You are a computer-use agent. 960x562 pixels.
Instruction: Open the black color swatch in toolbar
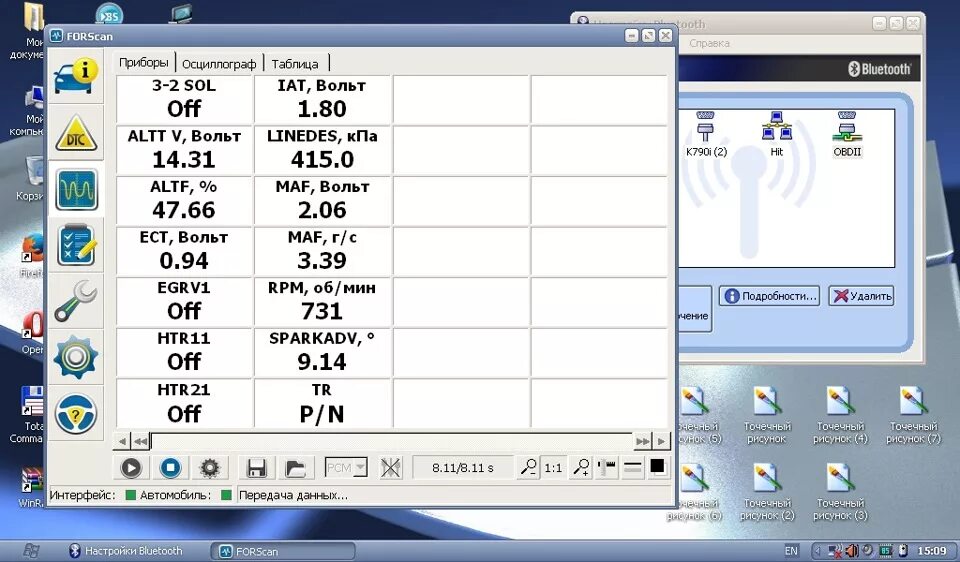[658, 468]
